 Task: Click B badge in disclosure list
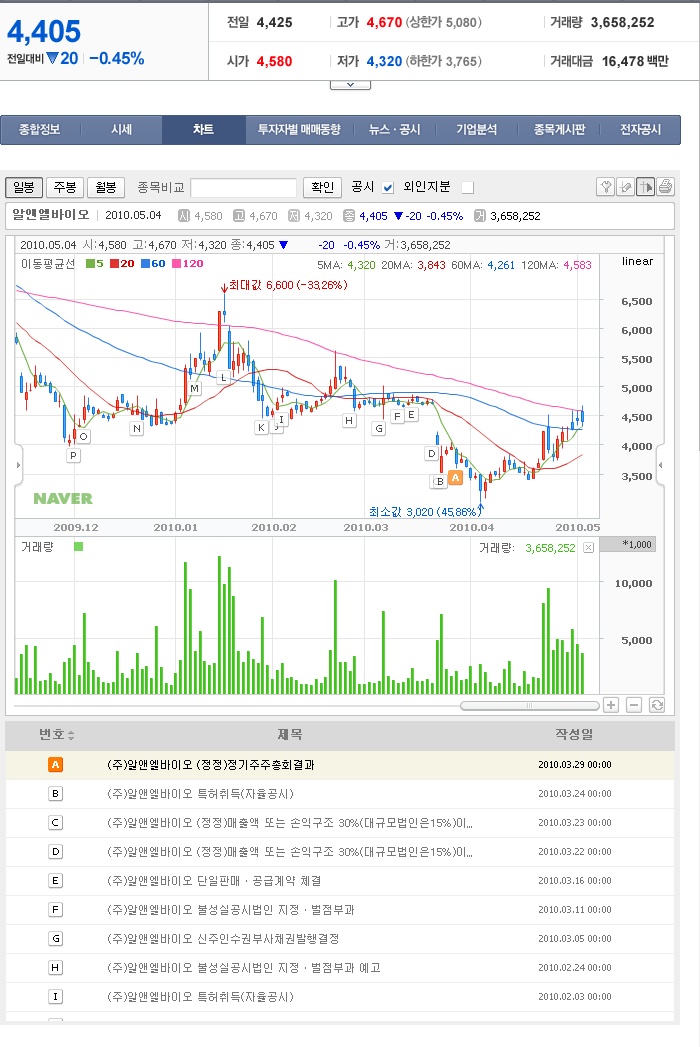click(55, 793)
